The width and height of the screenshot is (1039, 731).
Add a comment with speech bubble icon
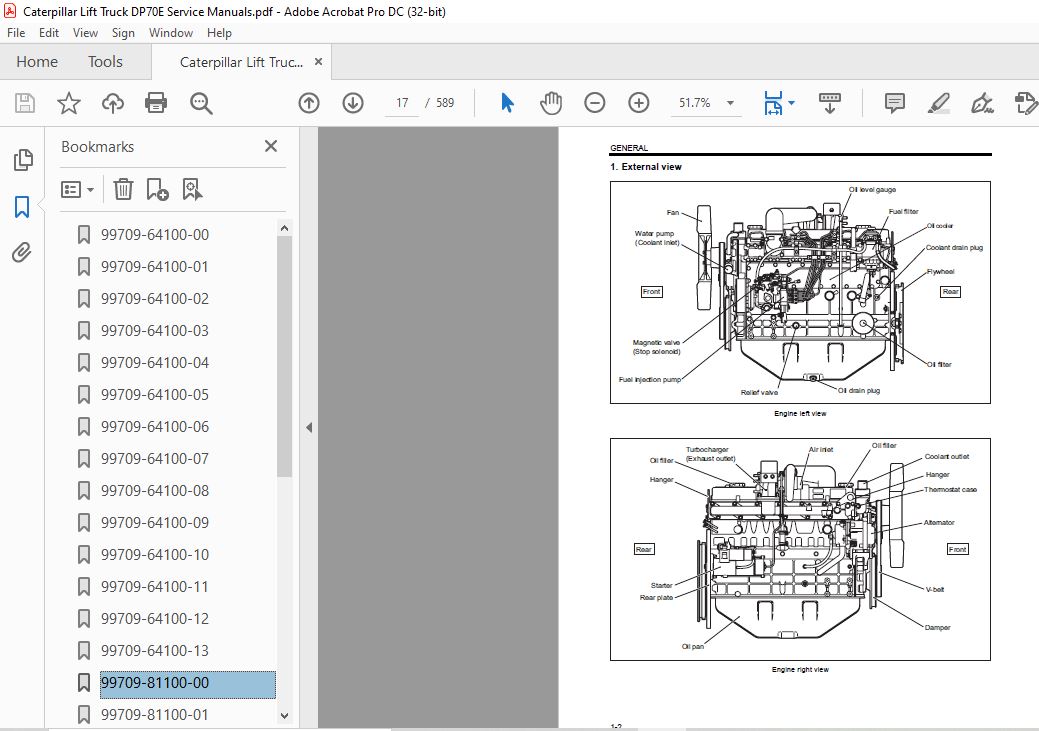[895, 103]
